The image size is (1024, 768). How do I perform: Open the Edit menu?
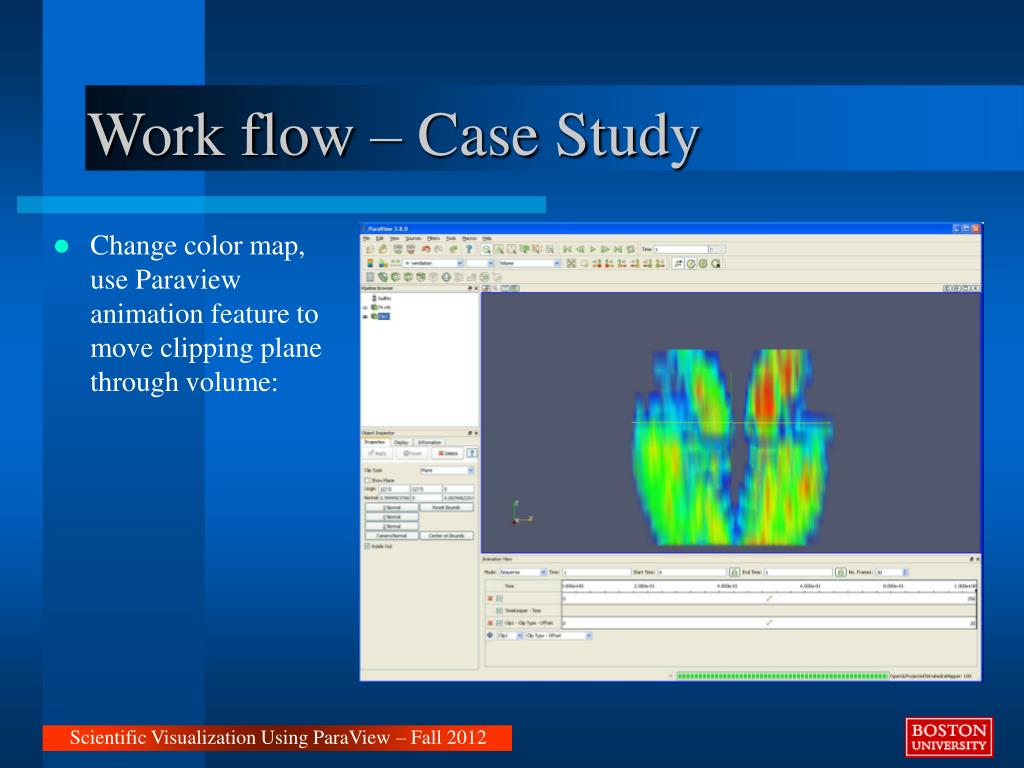click(x=379, y=238)
